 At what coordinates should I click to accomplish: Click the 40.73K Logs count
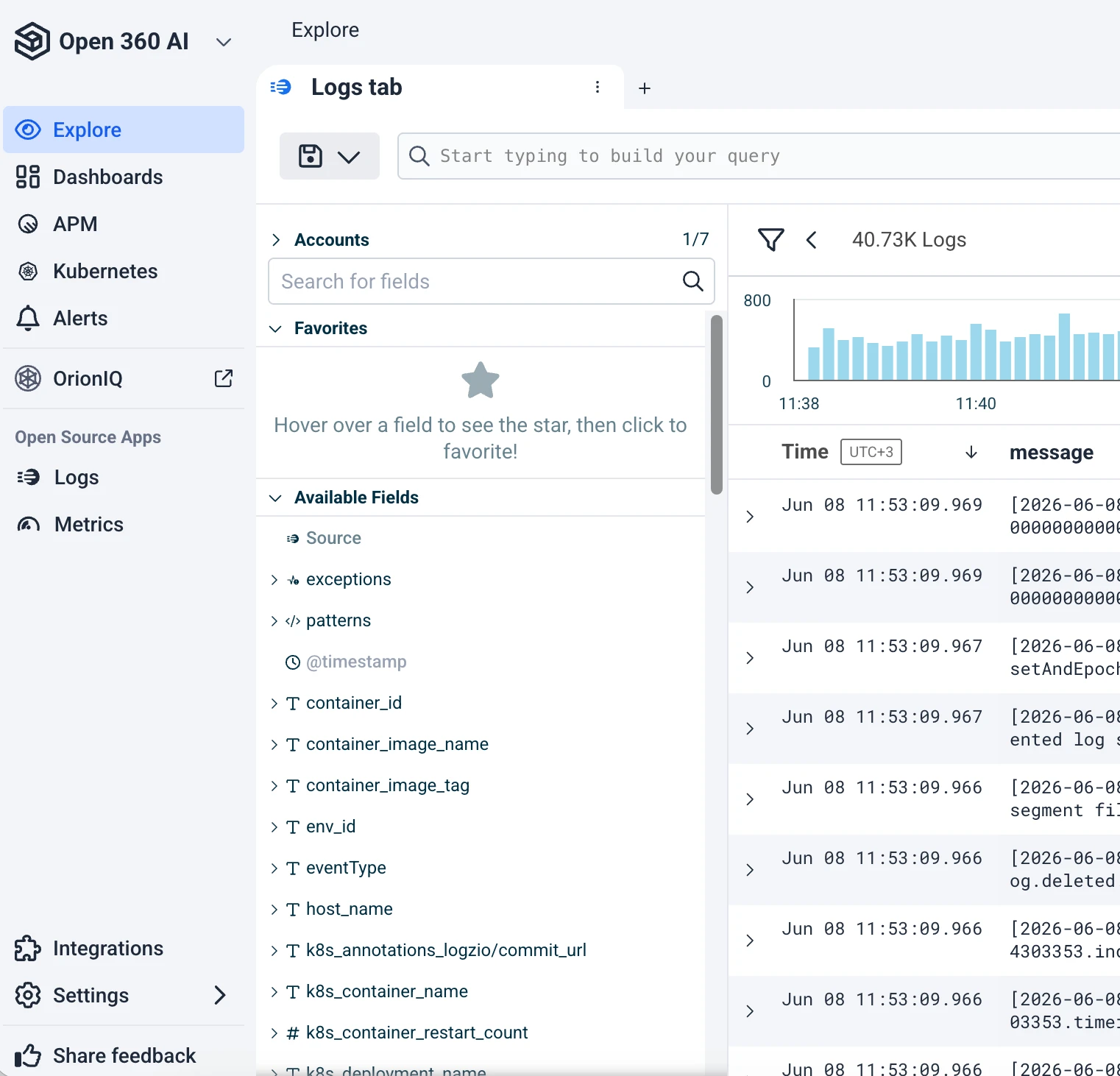(x=909, y=240)
